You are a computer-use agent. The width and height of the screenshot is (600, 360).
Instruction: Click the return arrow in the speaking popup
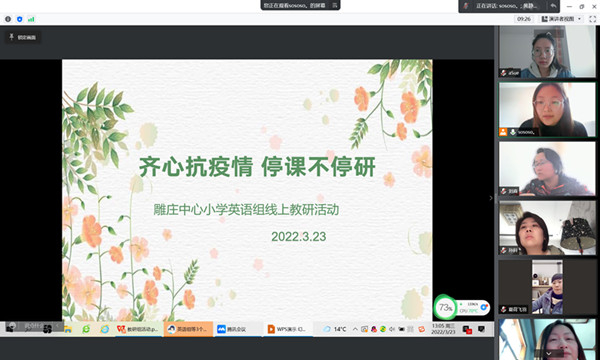[x=553, y=6]
